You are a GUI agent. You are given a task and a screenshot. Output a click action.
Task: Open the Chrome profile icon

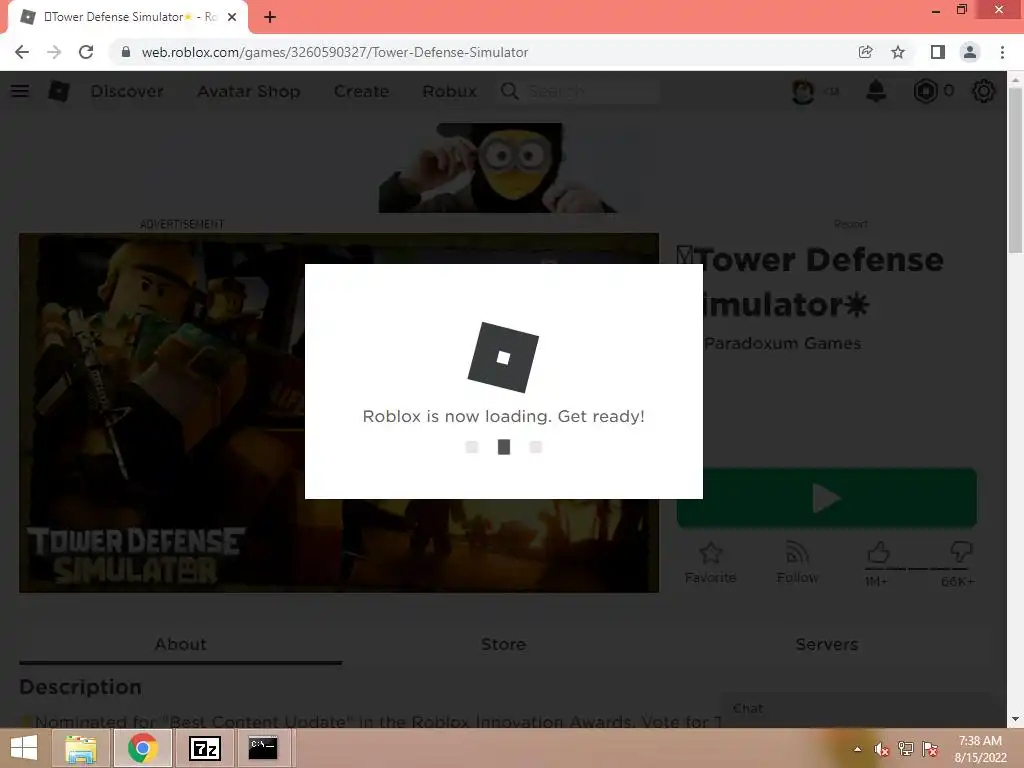(970, 52)
